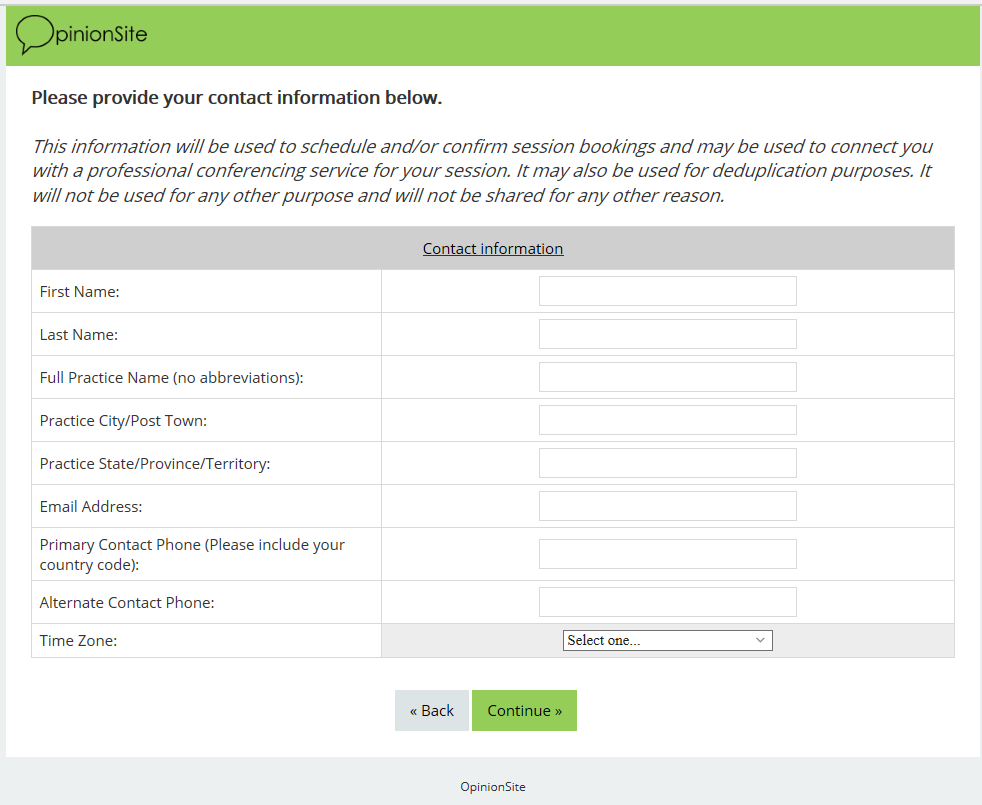The image size is (982, 805).
Task: Click the OpinionSite footer text
Action: coord(492,787)
